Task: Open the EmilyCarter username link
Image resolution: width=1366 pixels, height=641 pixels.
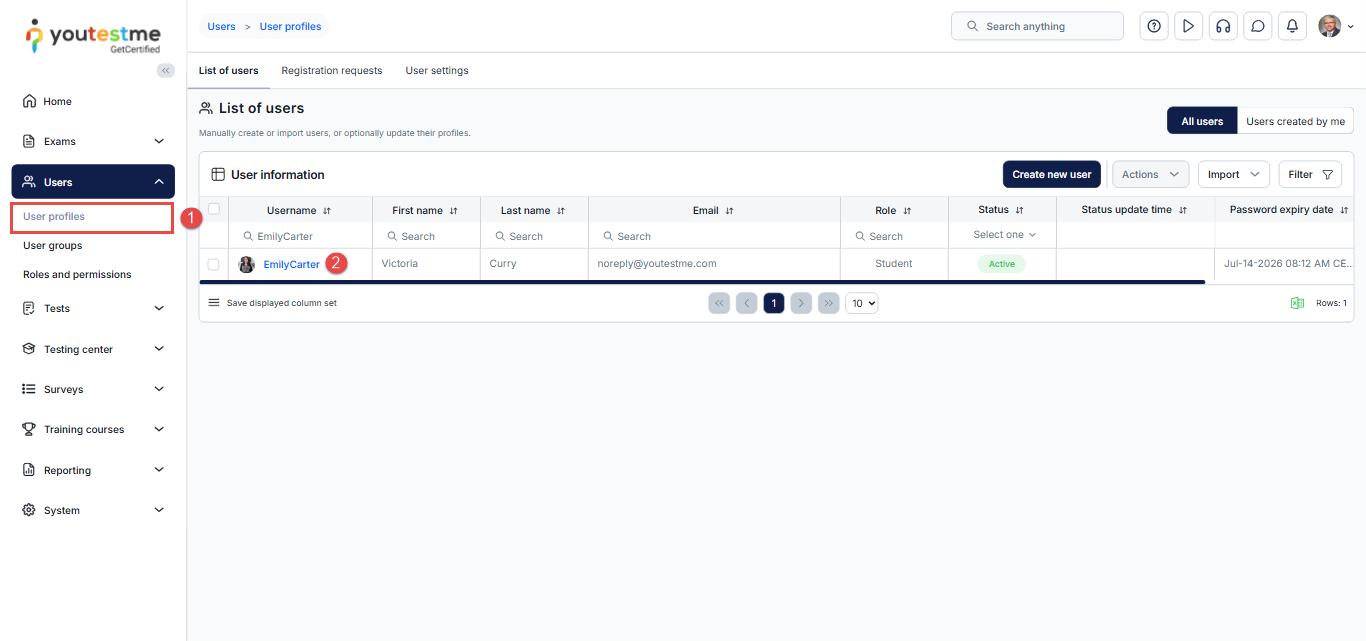Action: [x=292, y=265]
